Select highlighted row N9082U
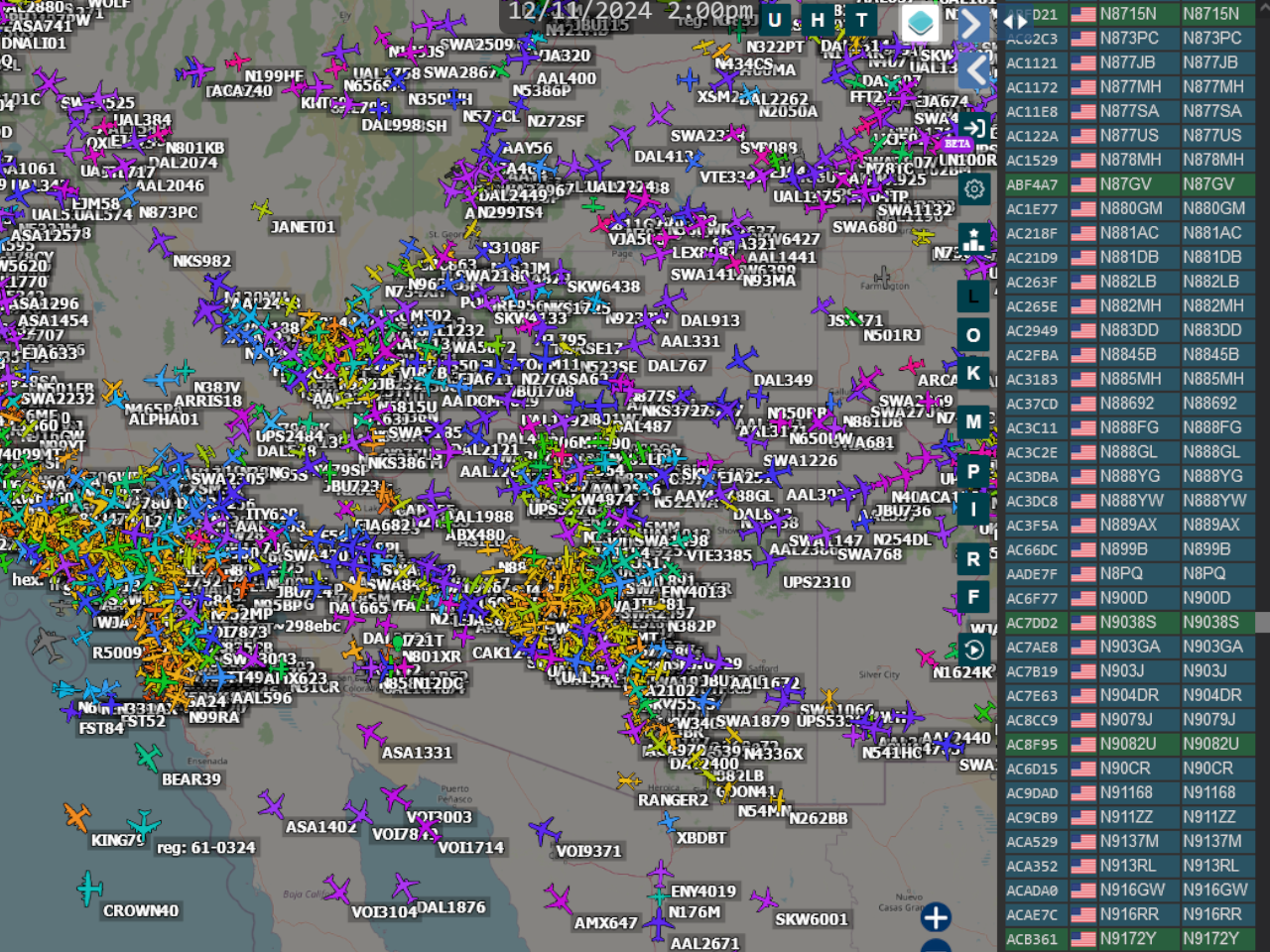1270x952 pixels. [1130, 744]
